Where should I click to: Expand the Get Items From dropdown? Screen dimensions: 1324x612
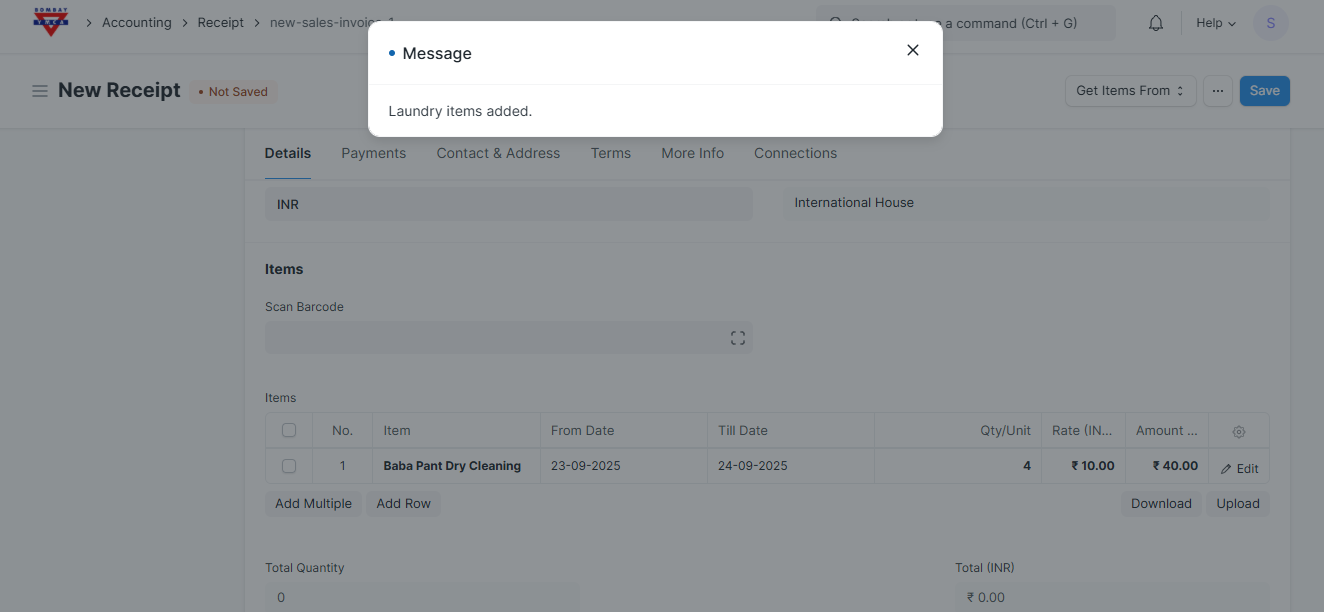(x=1130, y=91)
